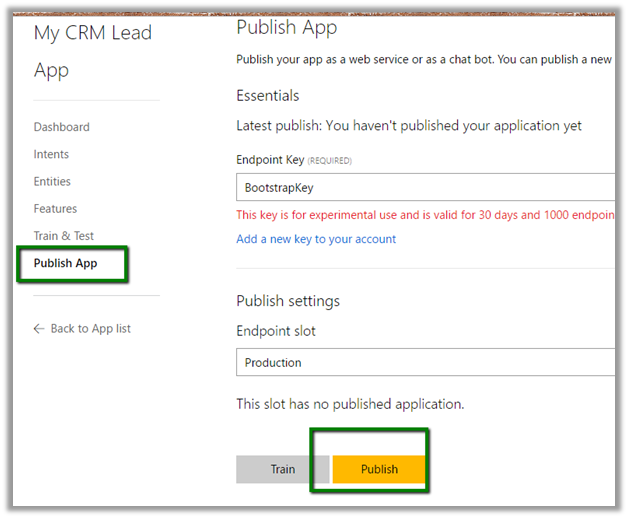628x518 pixels.
Task: Select Publish App in the sidebar
Action: tap(65, 264)
